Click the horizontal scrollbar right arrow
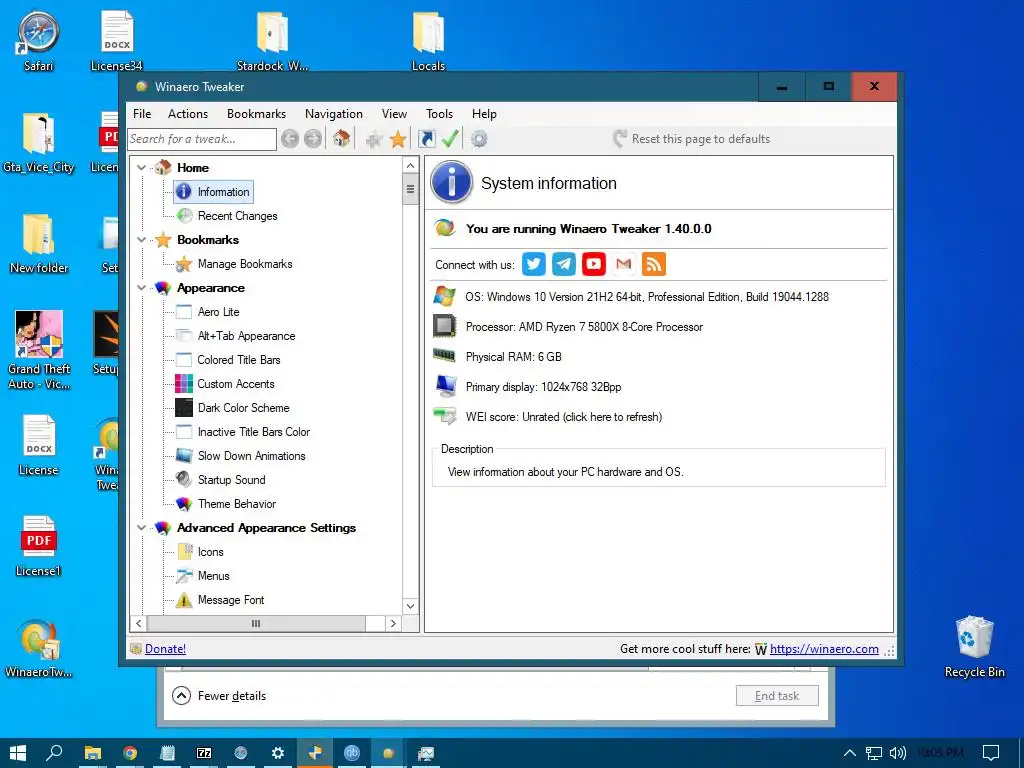1024x768 pixels. coord(393,624)
